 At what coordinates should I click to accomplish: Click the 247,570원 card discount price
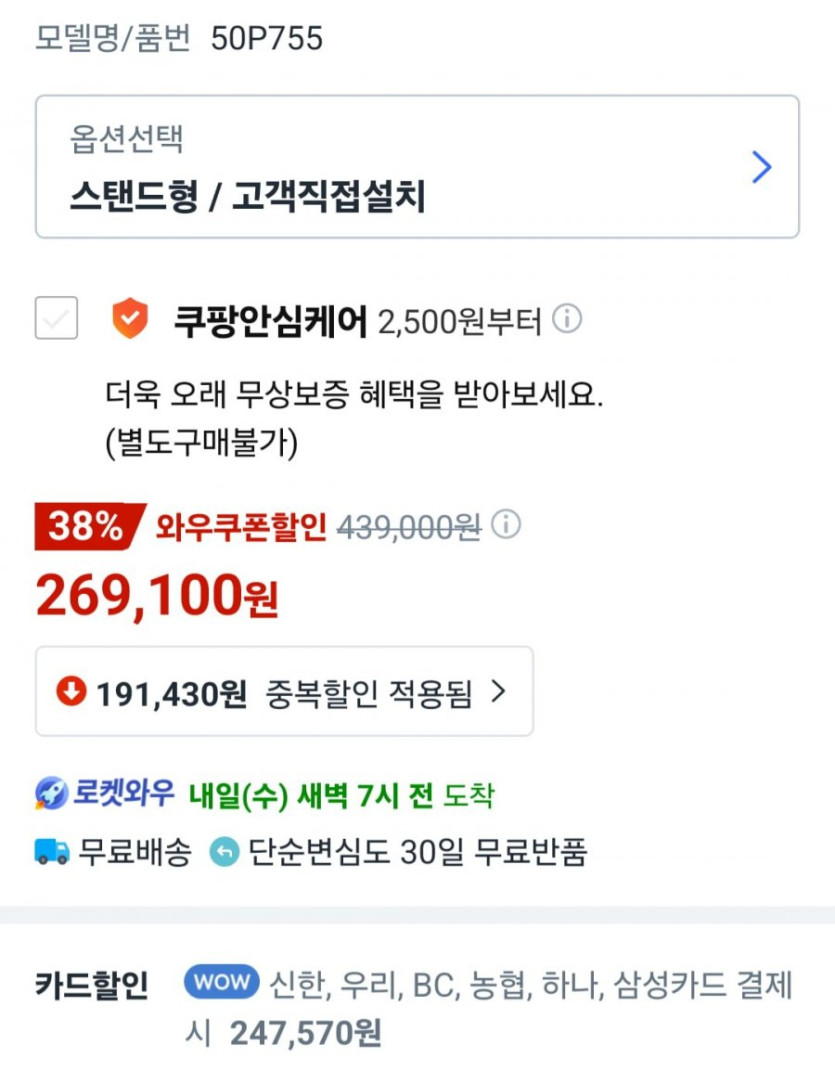[306, 1033]
